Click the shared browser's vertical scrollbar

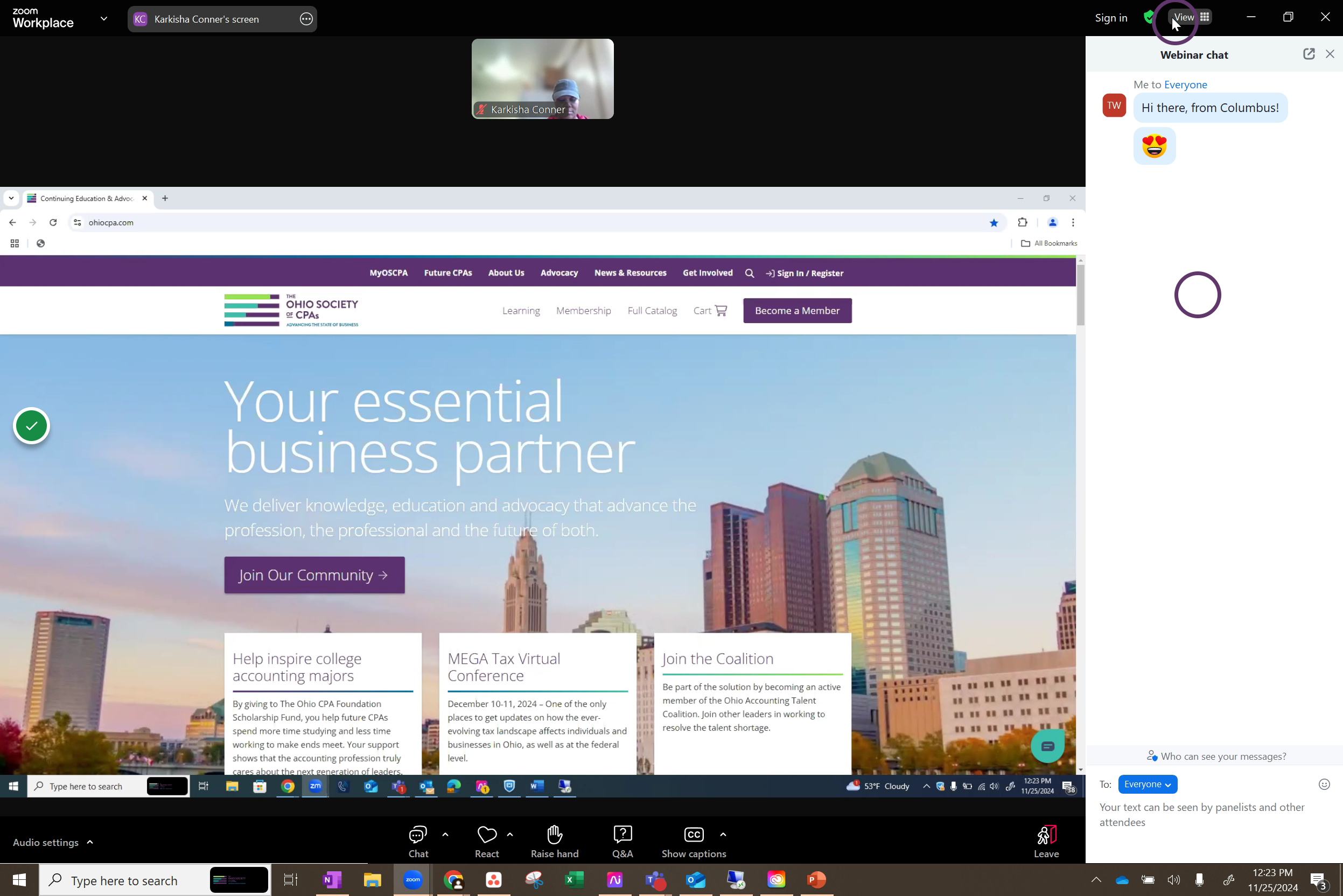tap(1080, 296)
